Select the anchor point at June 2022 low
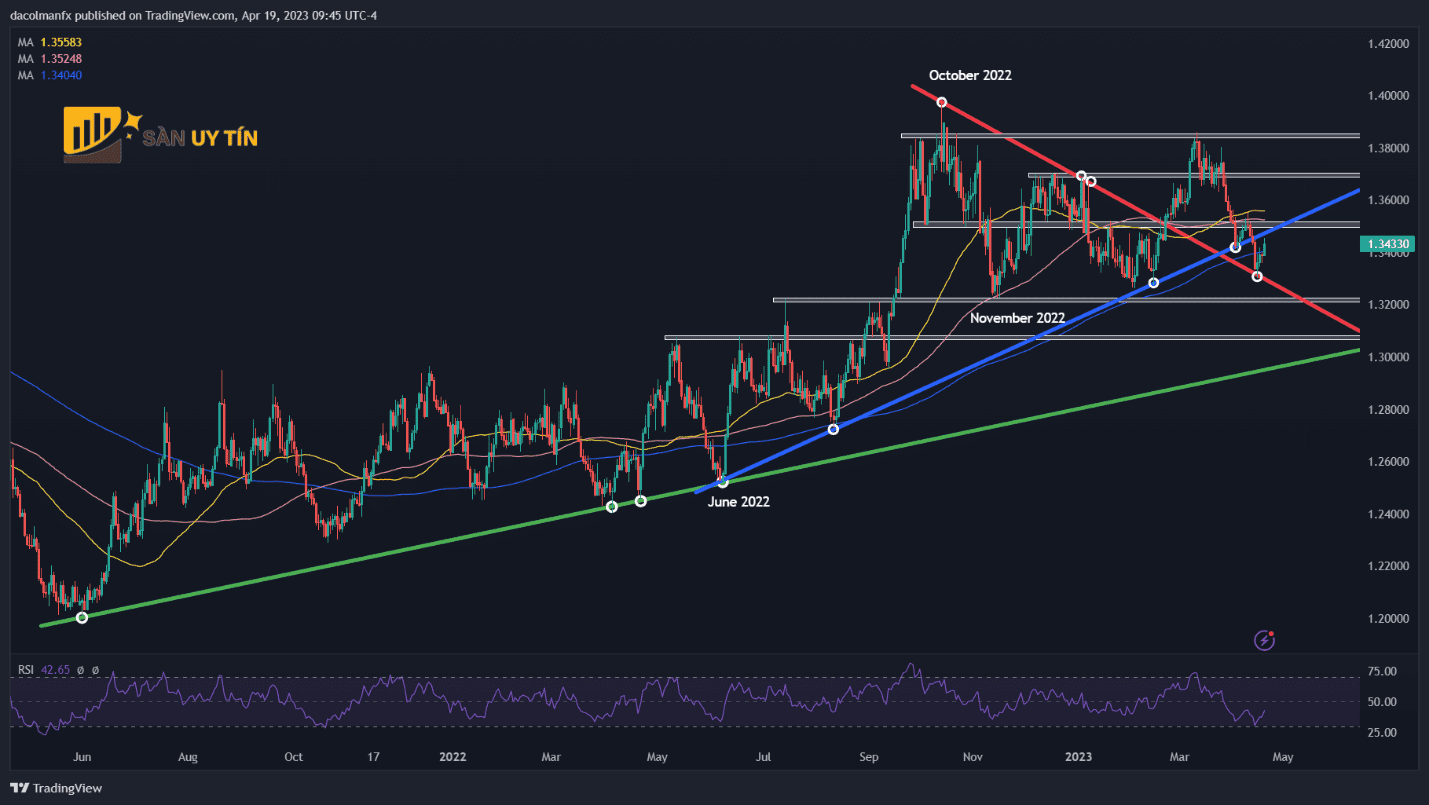Screen dimensions: 1429x805 tap(723, 482)
